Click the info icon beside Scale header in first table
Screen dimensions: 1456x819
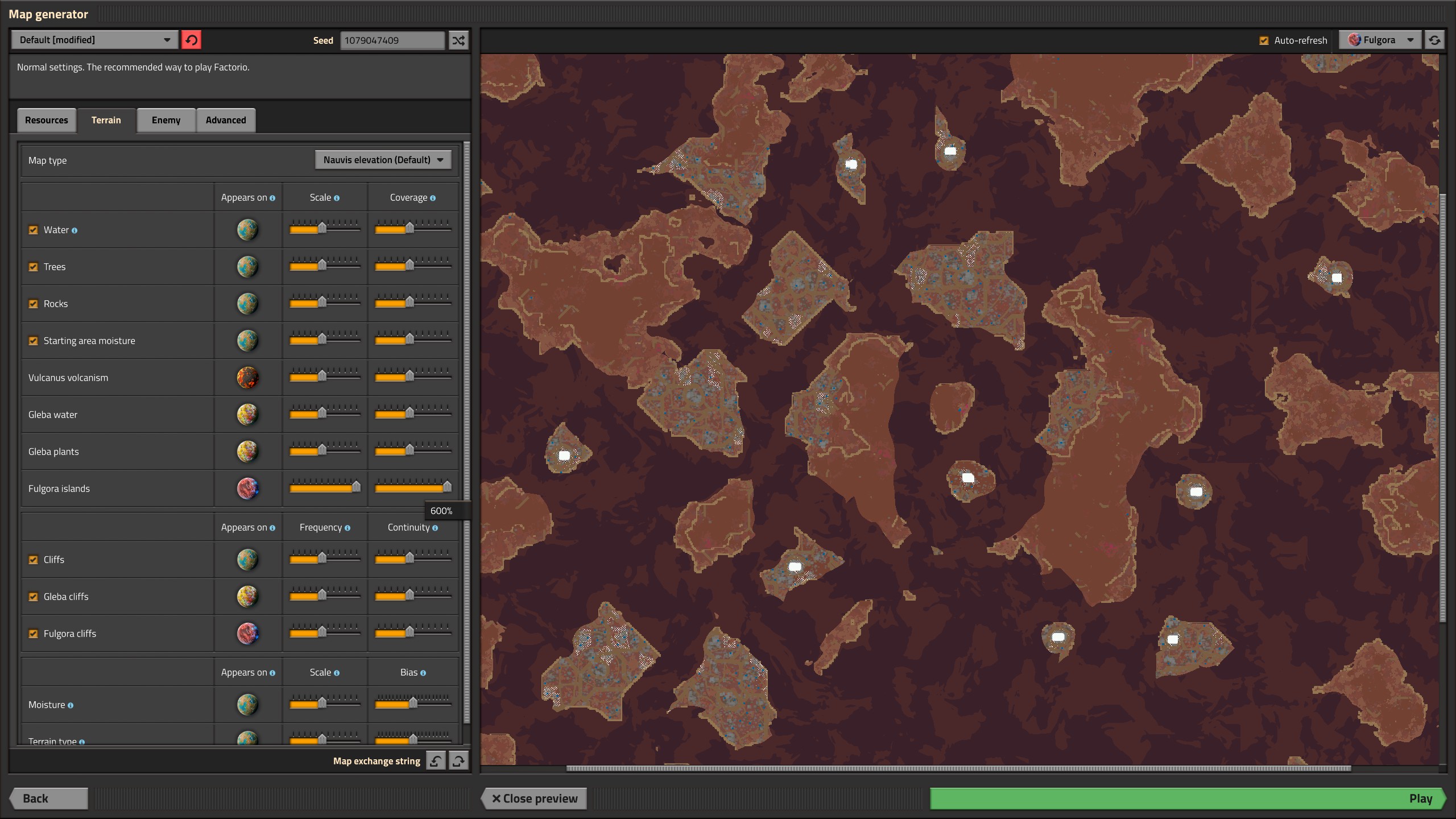point(337,198)
